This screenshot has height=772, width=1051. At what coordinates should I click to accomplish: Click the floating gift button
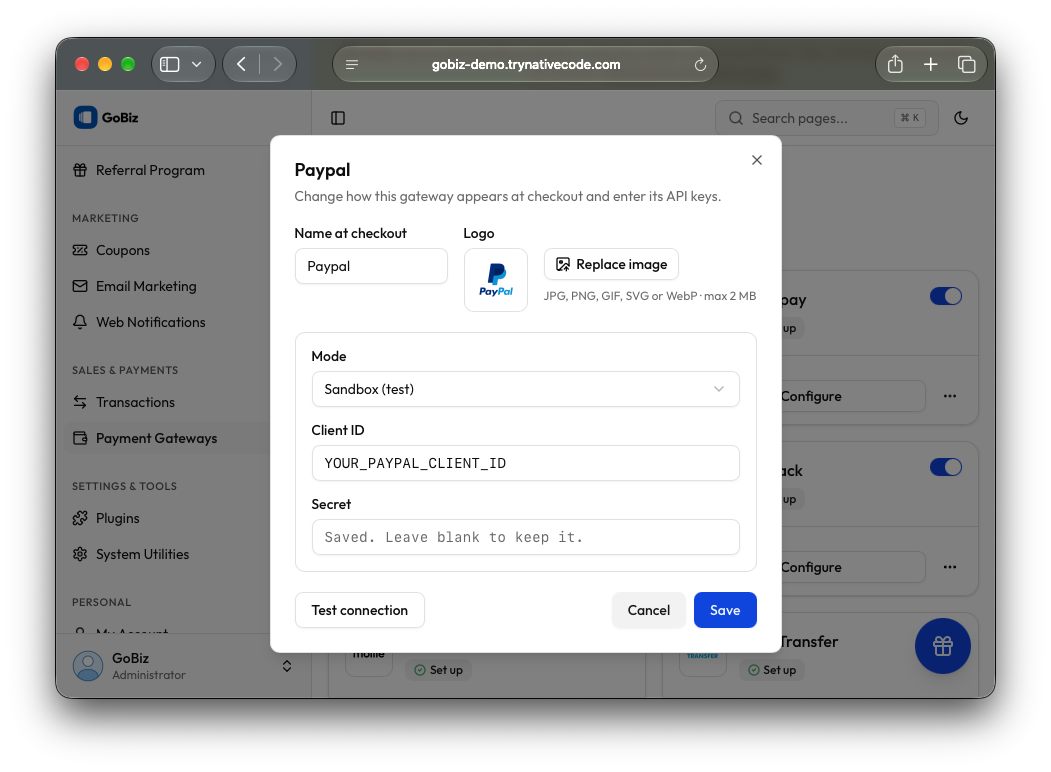(x=942, y=646)
